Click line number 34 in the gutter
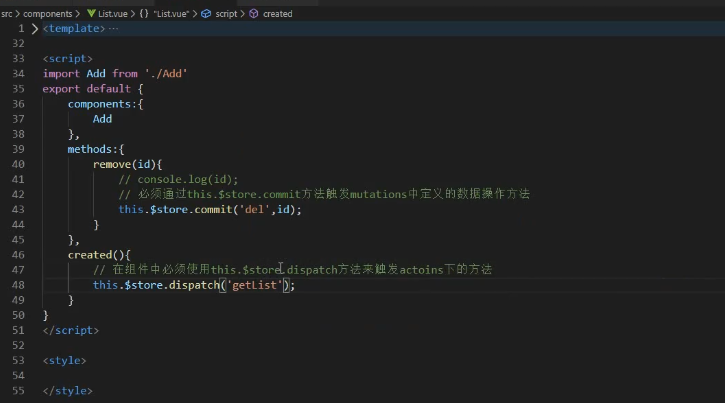This screenshot has width=725, height=403. 18,73
